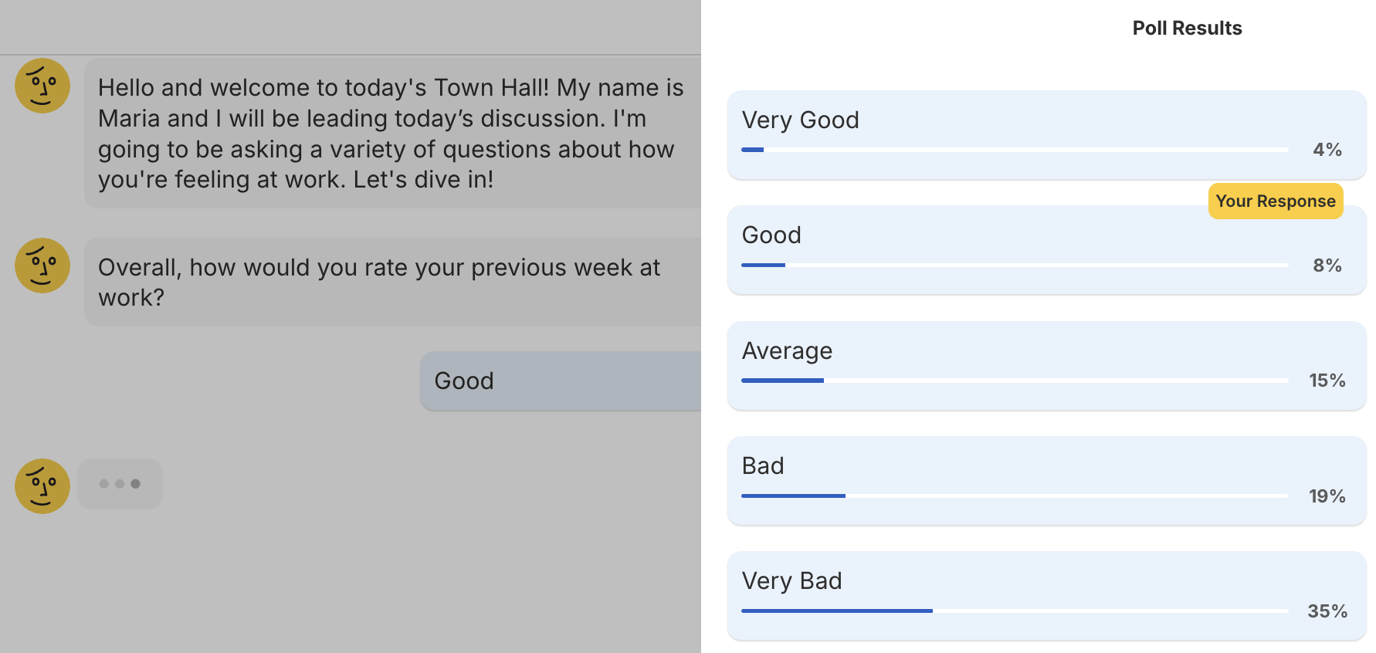Image resolution: width=1376 pixels, height=653 pixels.
Task: Select the Very Bad poll option
Action: coord(1046,594)
